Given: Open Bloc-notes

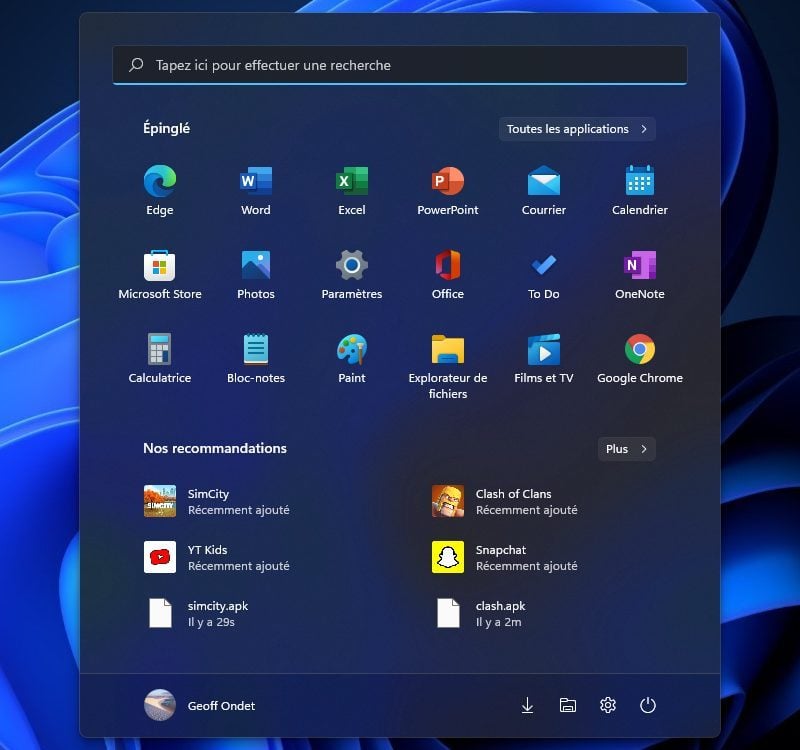Looking at the screenshot, I should click(x=256, y=359).
